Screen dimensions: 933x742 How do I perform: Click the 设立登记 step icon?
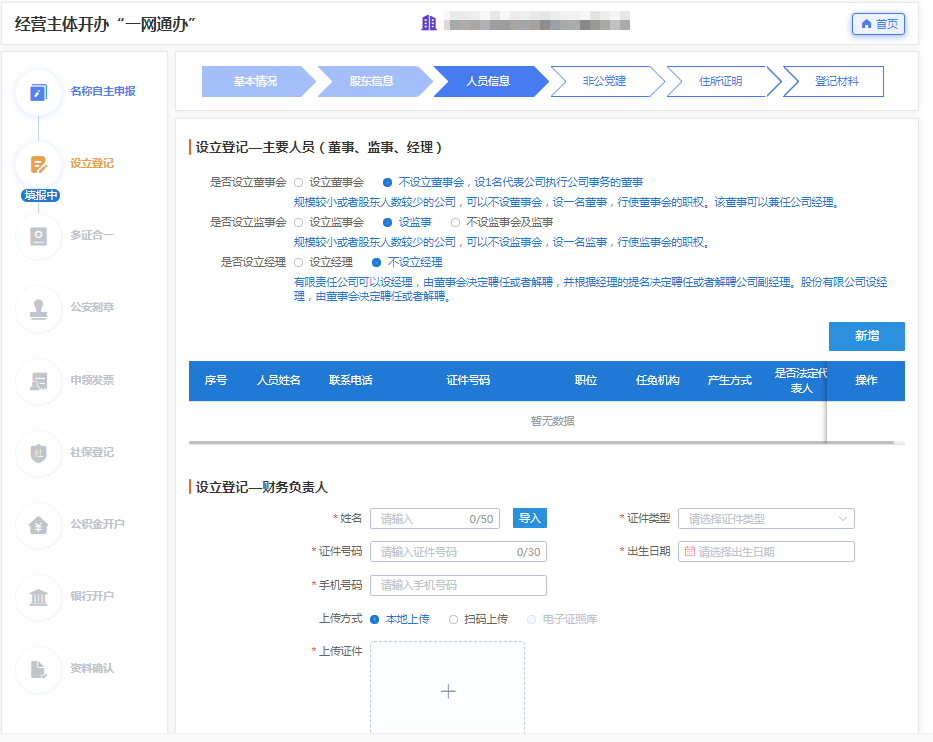pyautogui.click(x=39, y=164)
